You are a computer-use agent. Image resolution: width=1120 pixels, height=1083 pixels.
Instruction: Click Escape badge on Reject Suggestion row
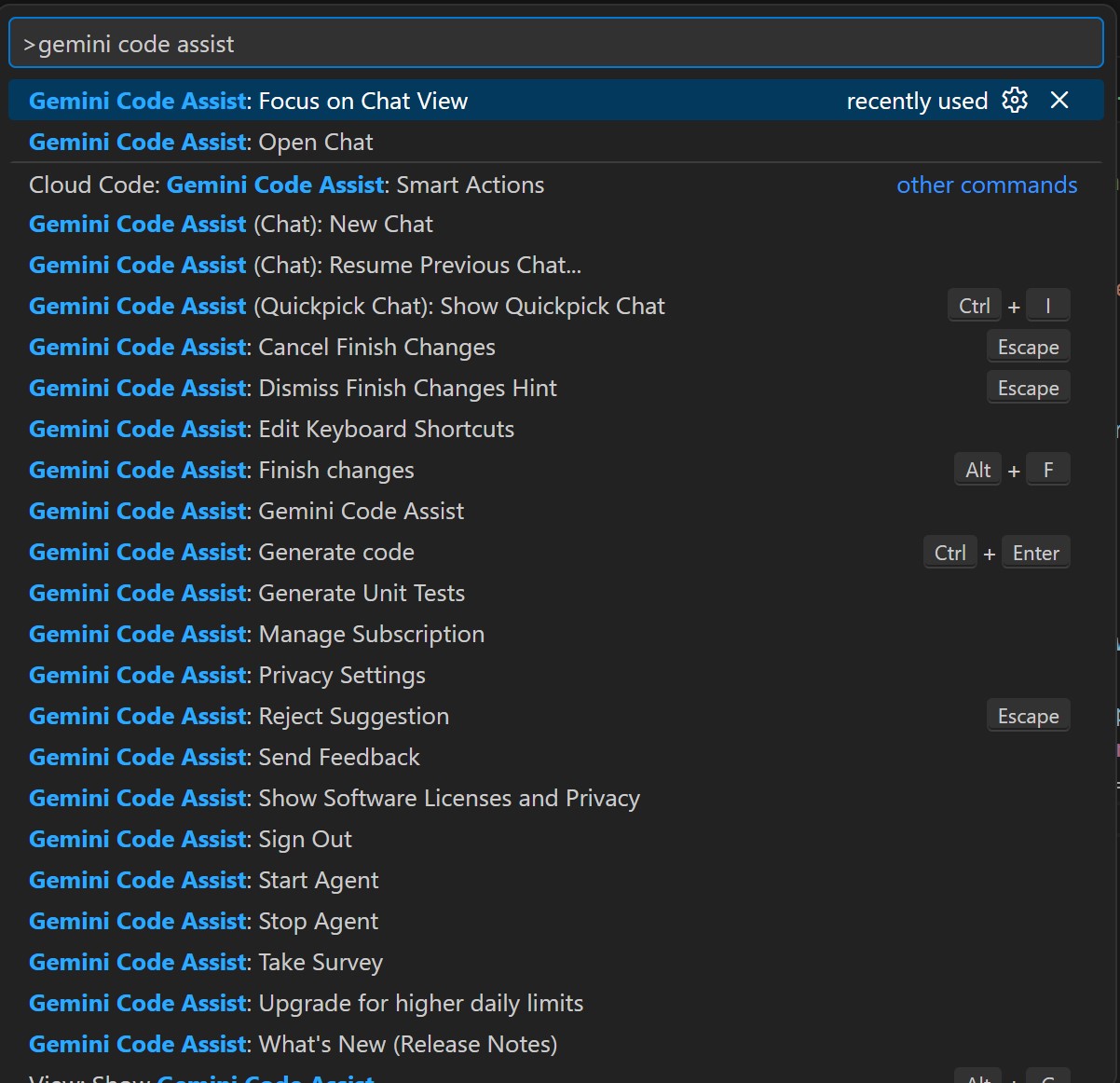pyautogui.click(x=1029, y=717)
